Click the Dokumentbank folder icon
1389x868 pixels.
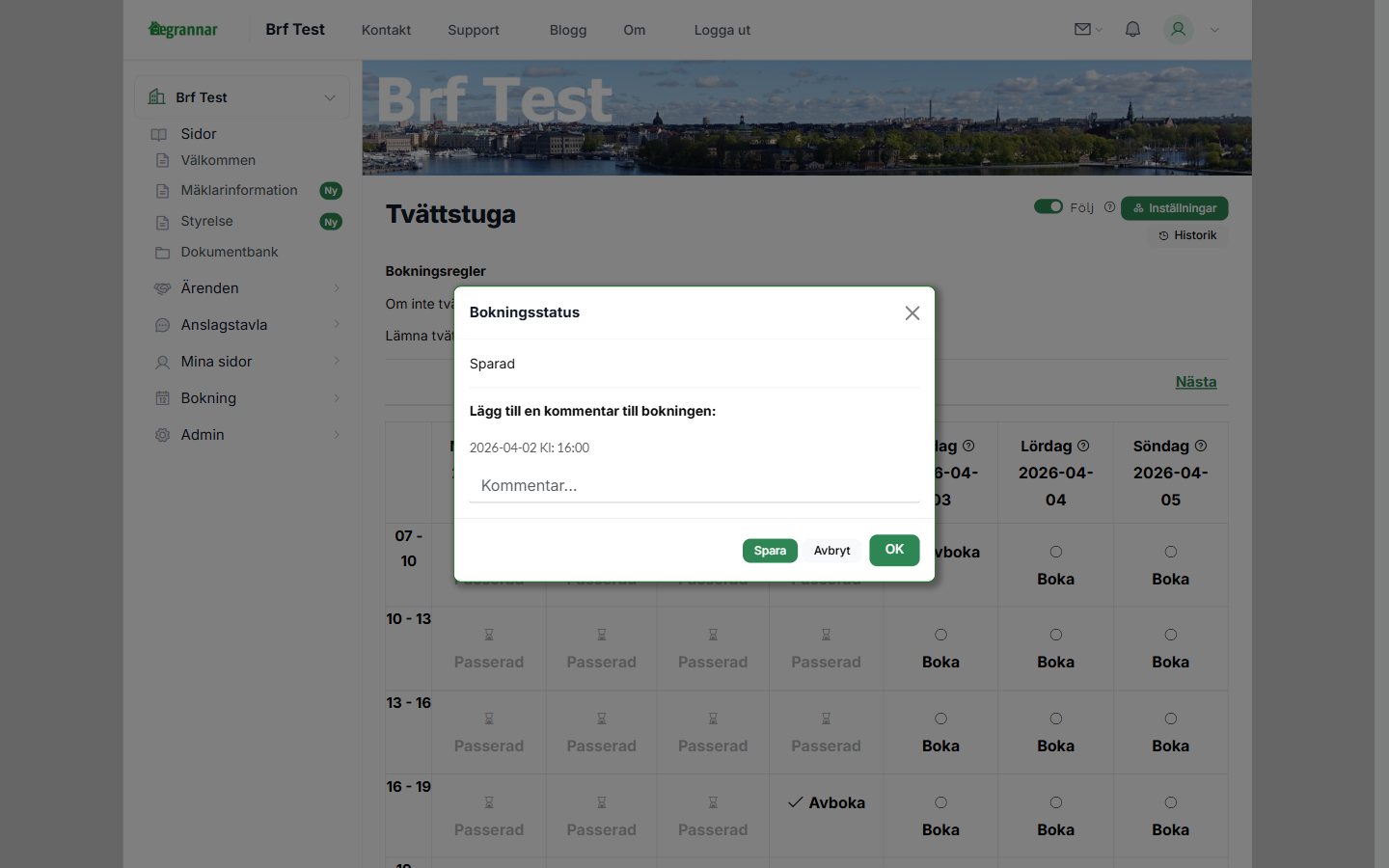coord(162,253)
